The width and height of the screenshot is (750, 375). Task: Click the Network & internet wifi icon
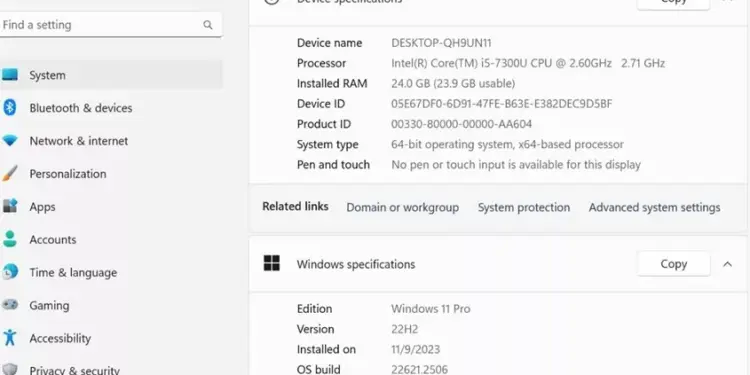[x=9, y=141]
